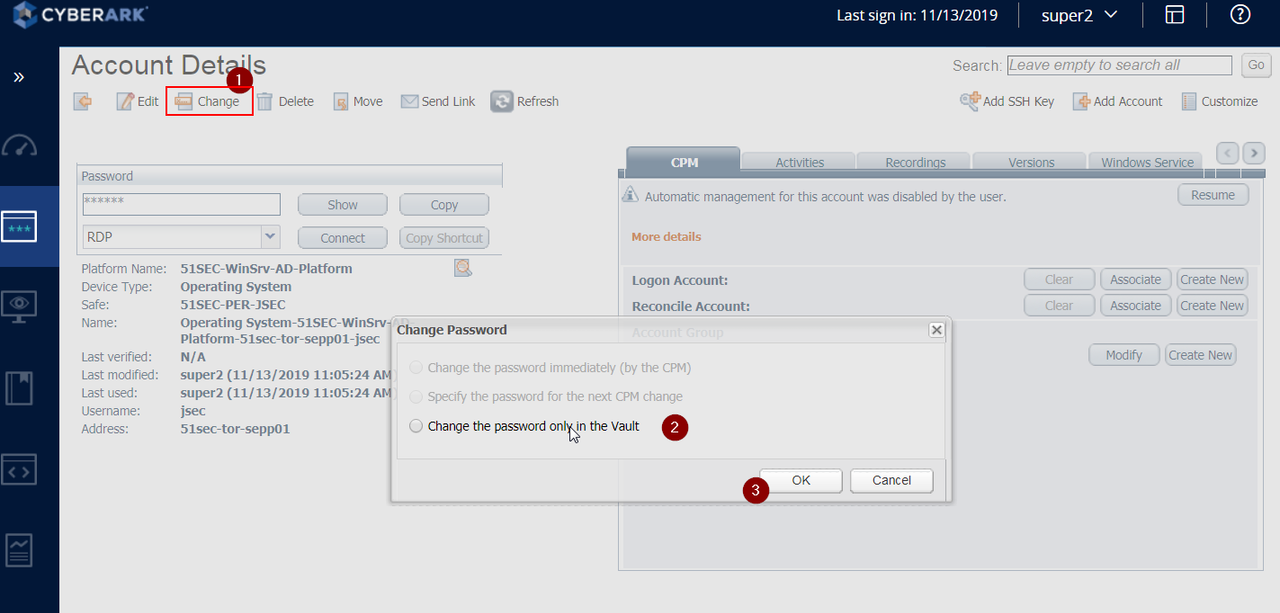Click the Send Link toolbar button
The image size is (1280, 613).
(438, 101)
